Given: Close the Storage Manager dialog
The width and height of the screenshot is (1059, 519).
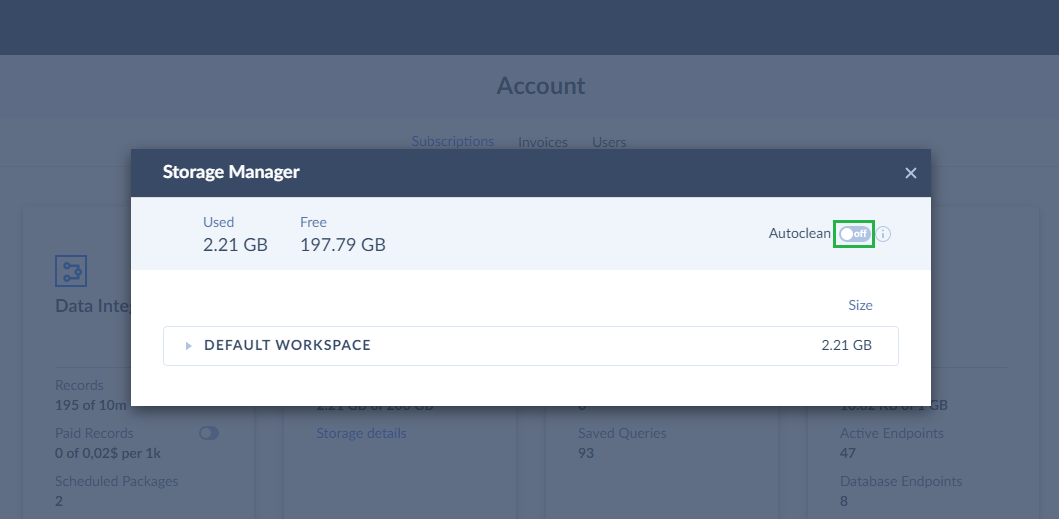Looking at the screenshot, I should 910,173.
